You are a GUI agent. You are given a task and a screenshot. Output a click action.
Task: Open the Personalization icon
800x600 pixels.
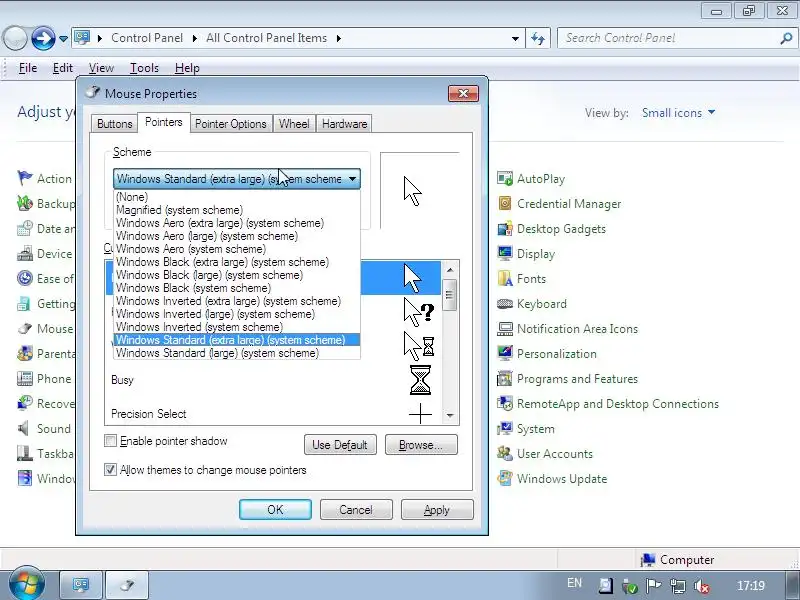click(x=505, y=354)
